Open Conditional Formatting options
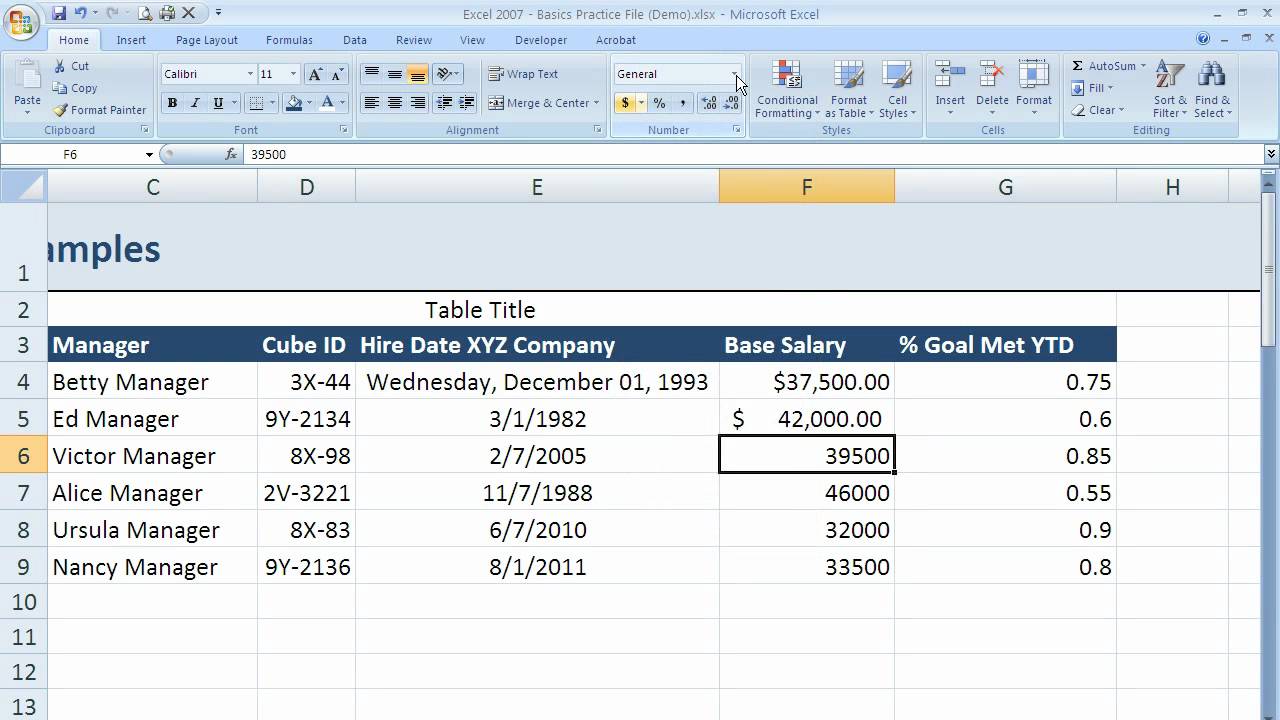 tap(787, 89)
